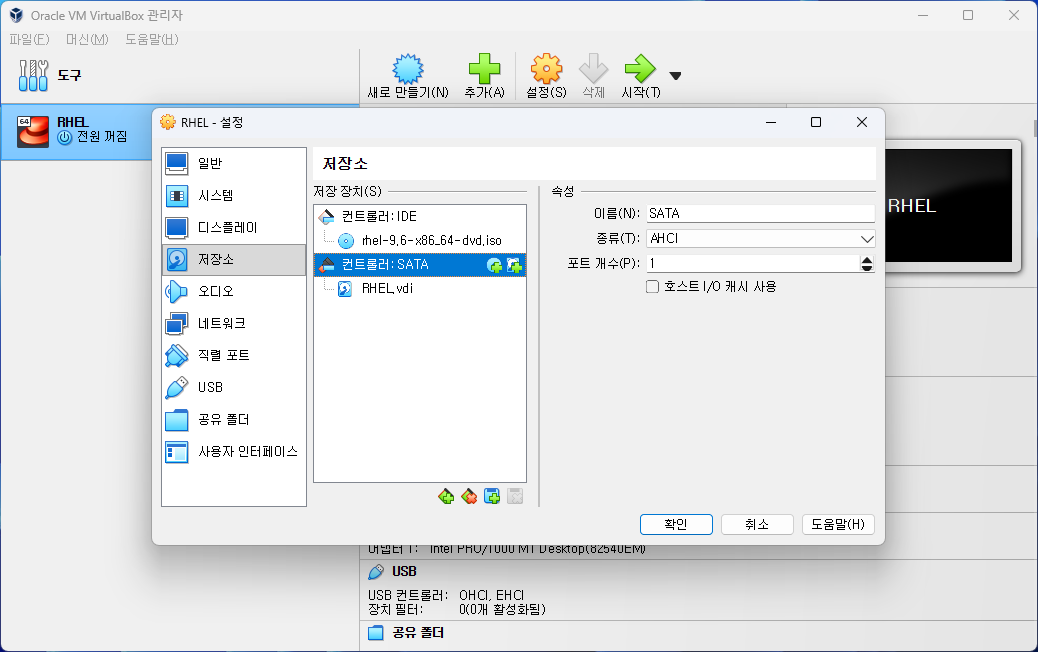Select 컨트롤러: IDE in storage tree
This screenshot has width=1038, height=652.
click(420, 216)
